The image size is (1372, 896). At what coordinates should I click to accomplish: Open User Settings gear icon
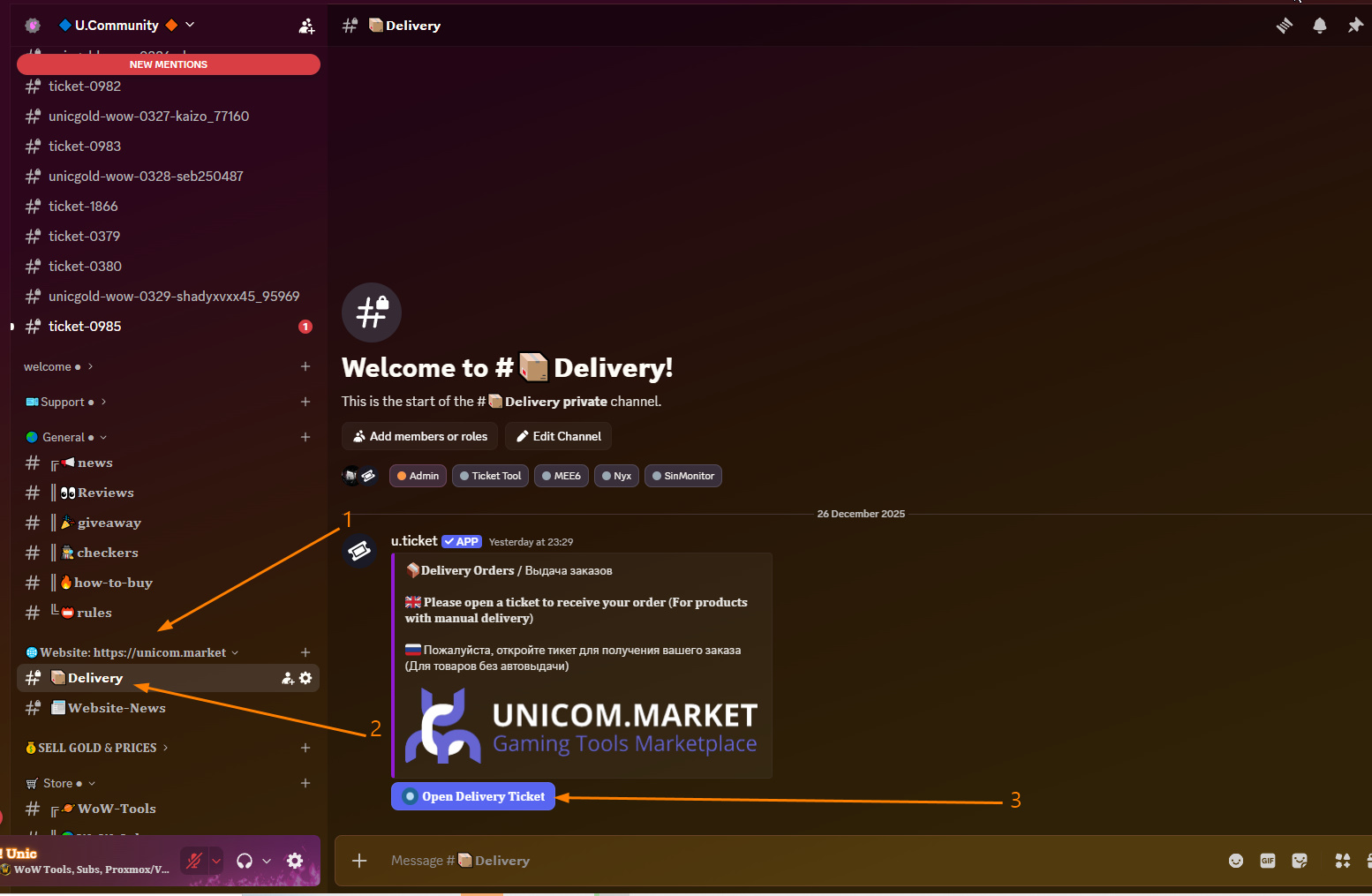click(295, 861)
